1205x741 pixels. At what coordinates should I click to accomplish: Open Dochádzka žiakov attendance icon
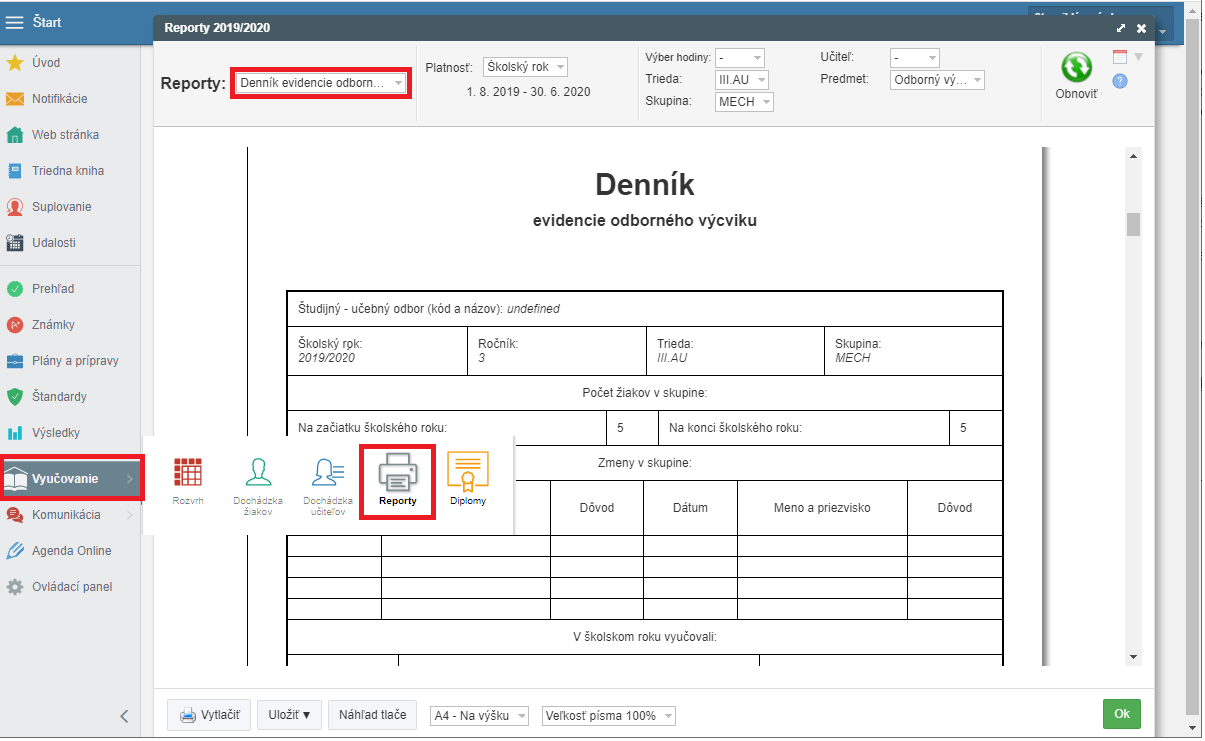(x=258, y=473)
